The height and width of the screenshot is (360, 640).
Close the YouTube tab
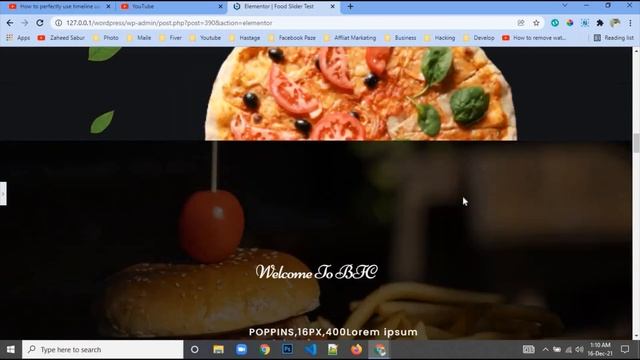[220, 7]
